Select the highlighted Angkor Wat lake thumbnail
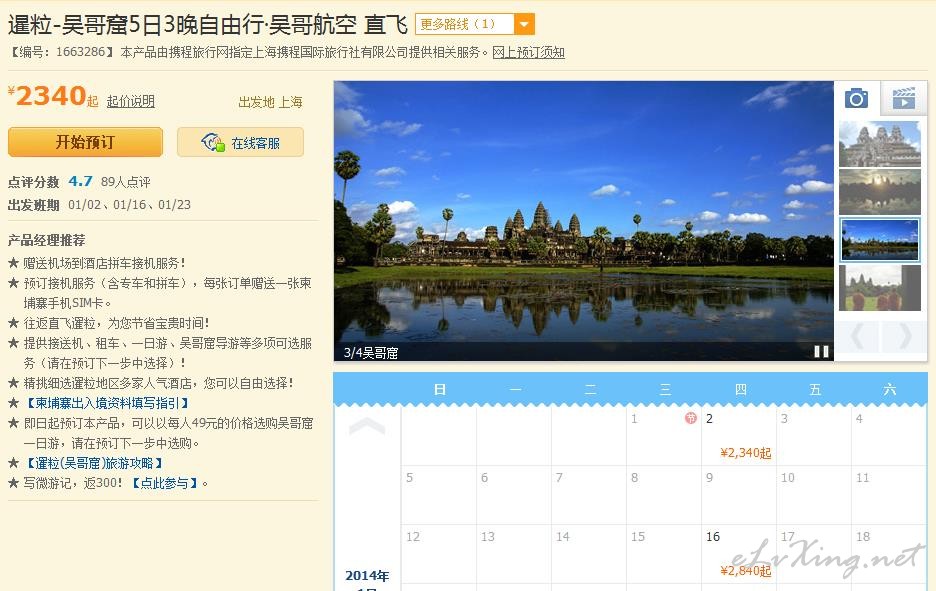 tap(879, 239)
